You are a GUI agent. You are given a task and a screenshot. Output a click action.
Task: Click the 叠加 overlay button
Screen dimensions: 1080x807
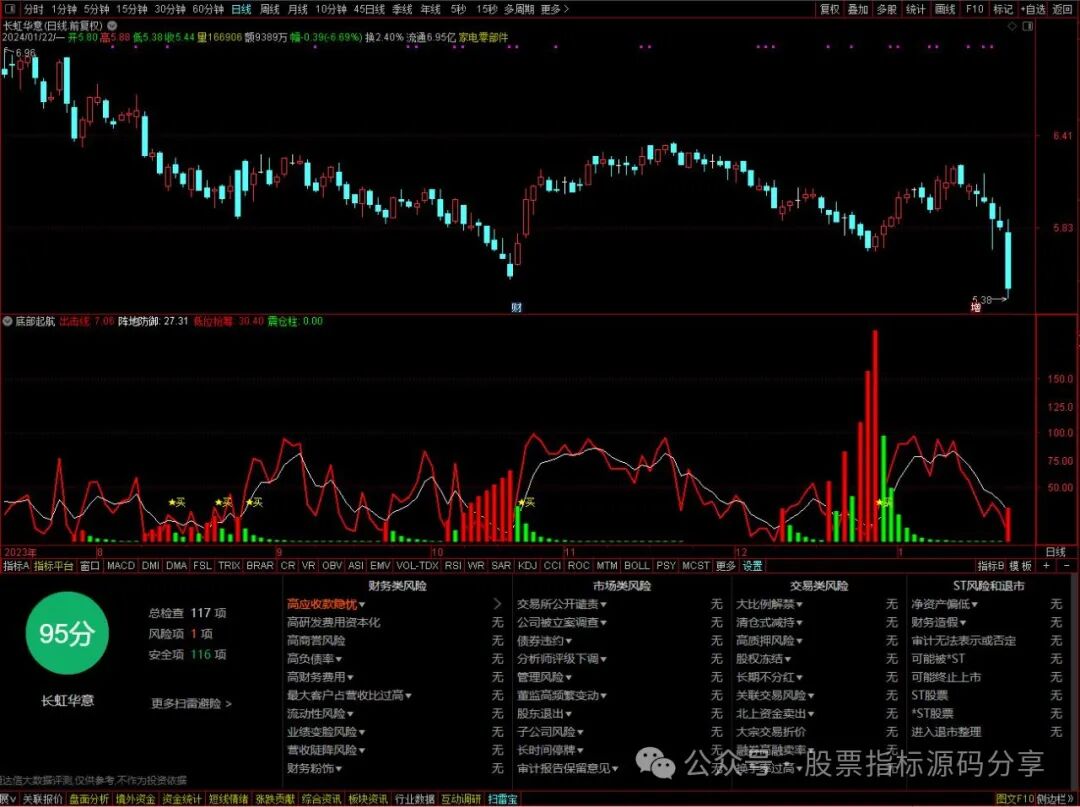pyautogui.click(x=858, y=9)
